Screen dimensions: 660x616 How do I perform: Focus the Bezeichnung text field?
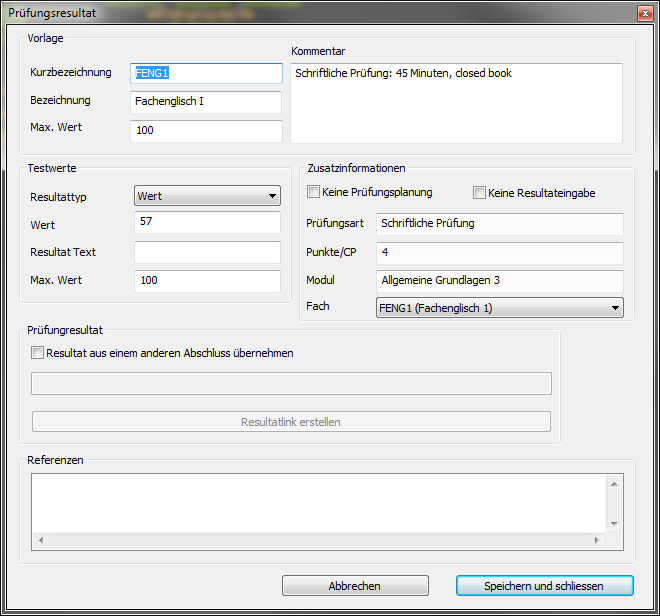point(206,102)
